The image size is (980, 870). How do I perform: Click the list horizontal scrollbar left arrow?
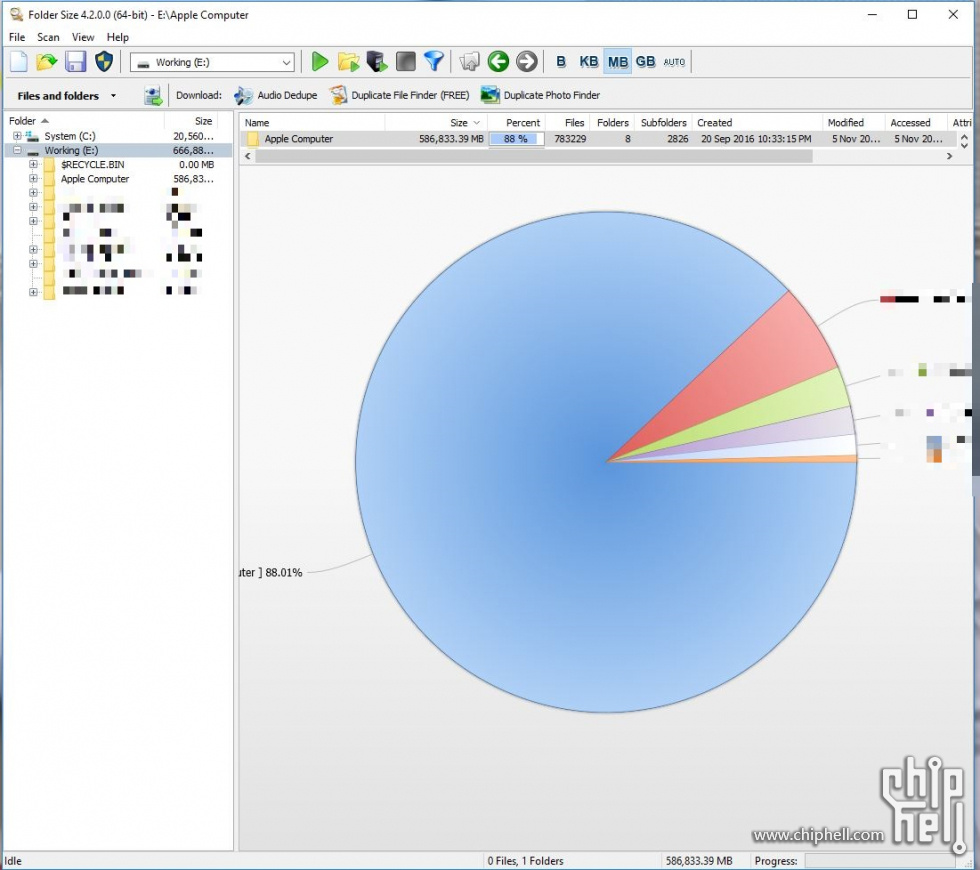248,156
